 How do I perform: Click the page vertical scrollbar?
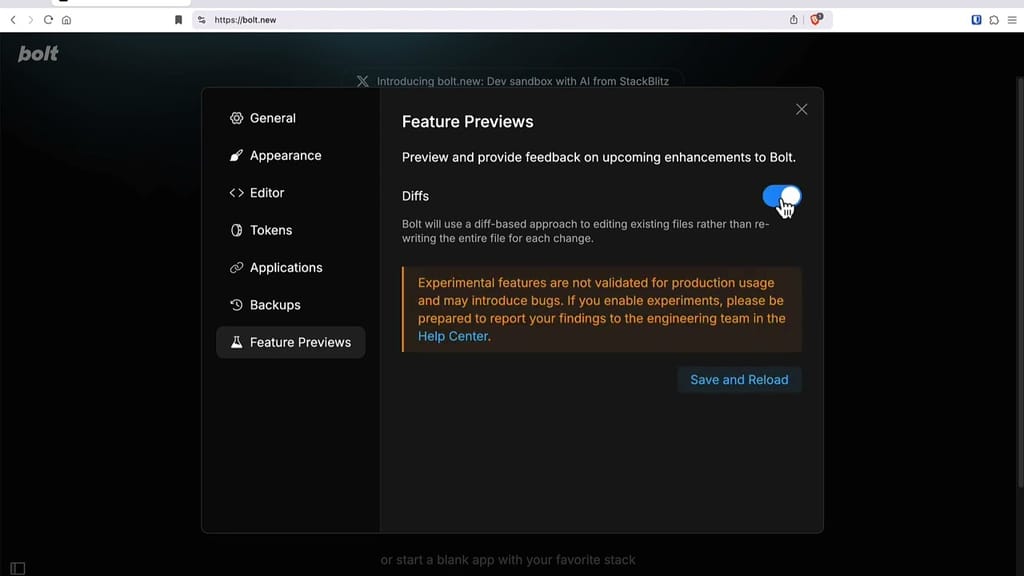[1020, 282]
